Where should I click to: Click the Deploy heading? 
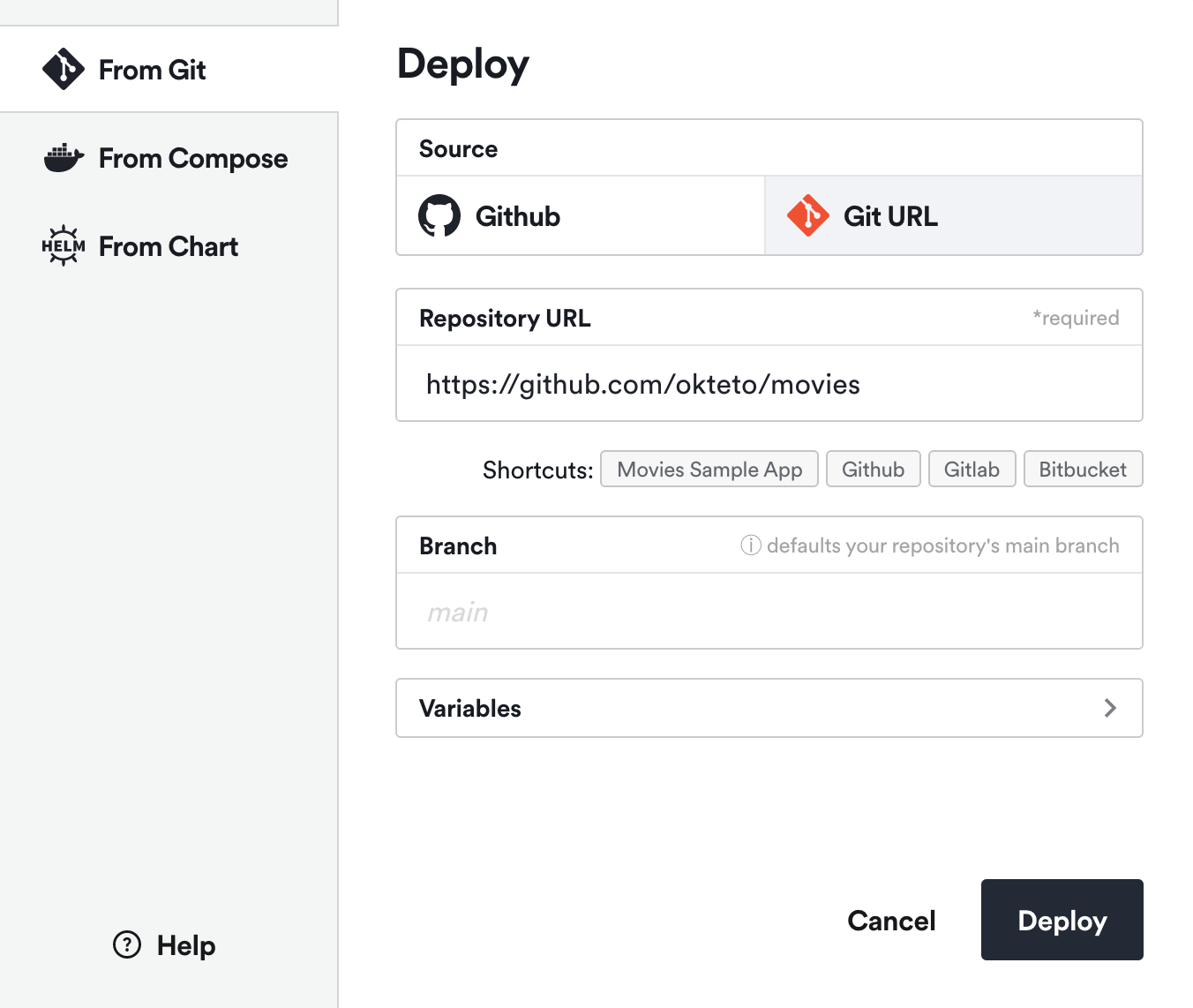click(x=463, y=65)
